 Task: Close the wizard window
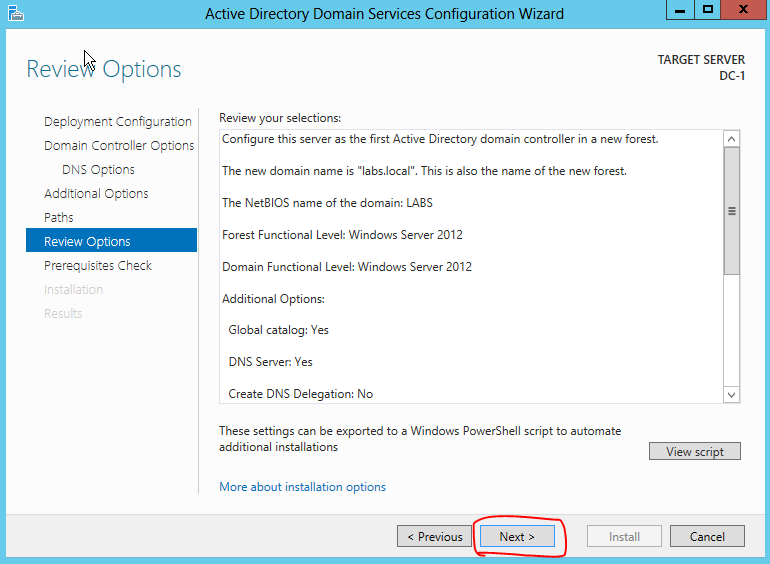click(743, 10)
